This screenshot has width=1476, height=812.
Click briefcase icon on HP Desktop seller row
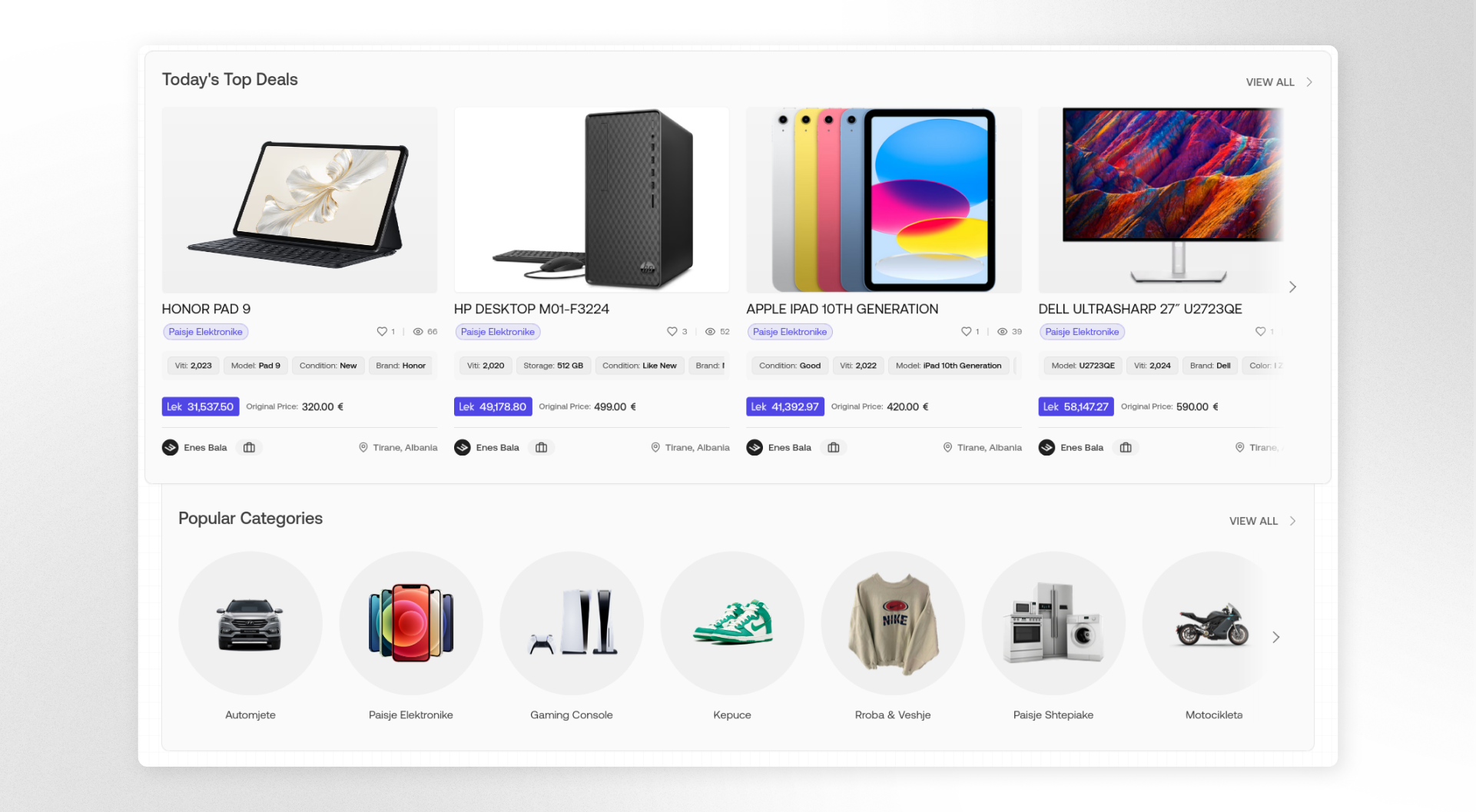pos(541,448)
